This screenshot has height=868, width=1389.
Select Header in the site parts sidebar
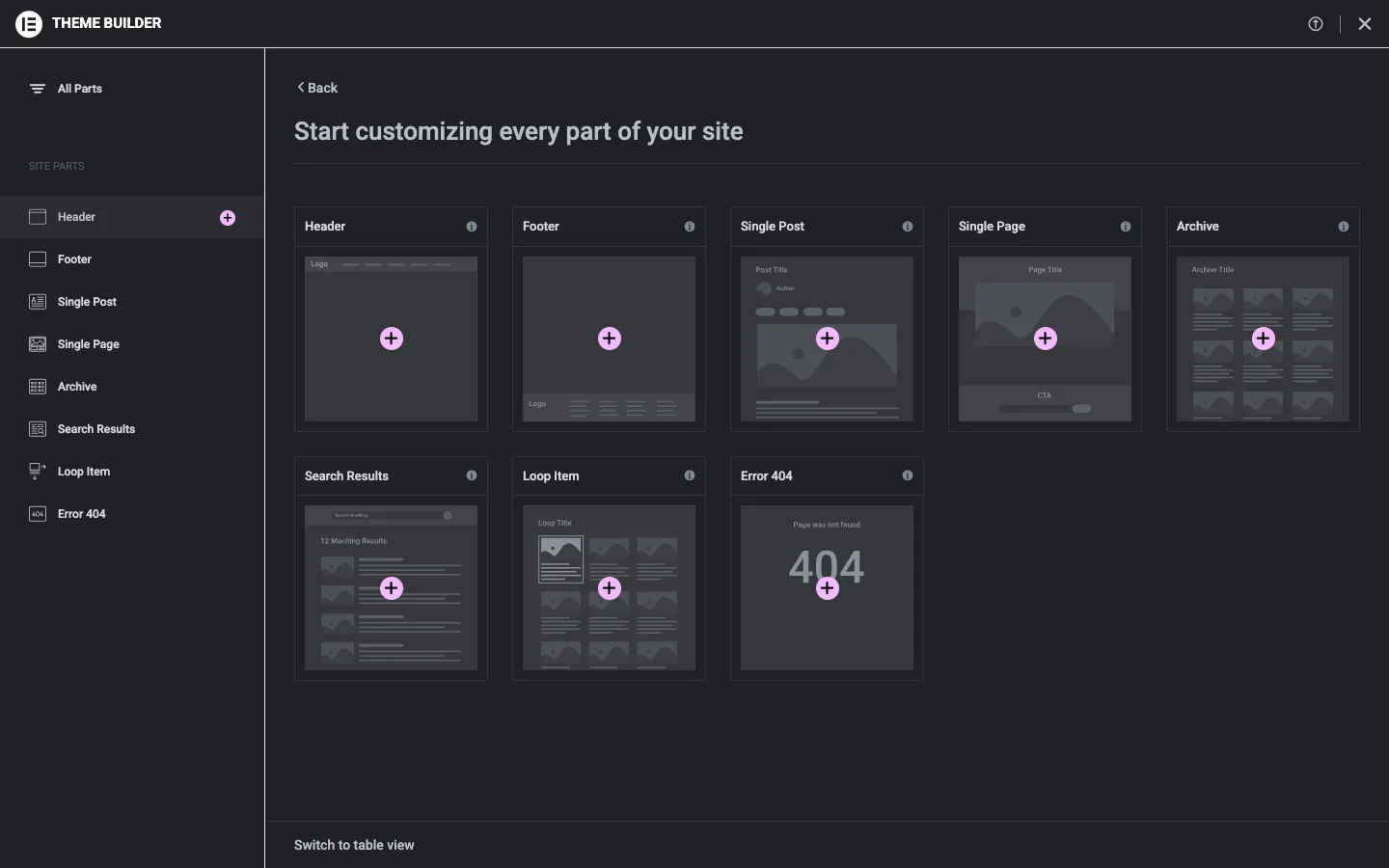[x=132, y=217]
